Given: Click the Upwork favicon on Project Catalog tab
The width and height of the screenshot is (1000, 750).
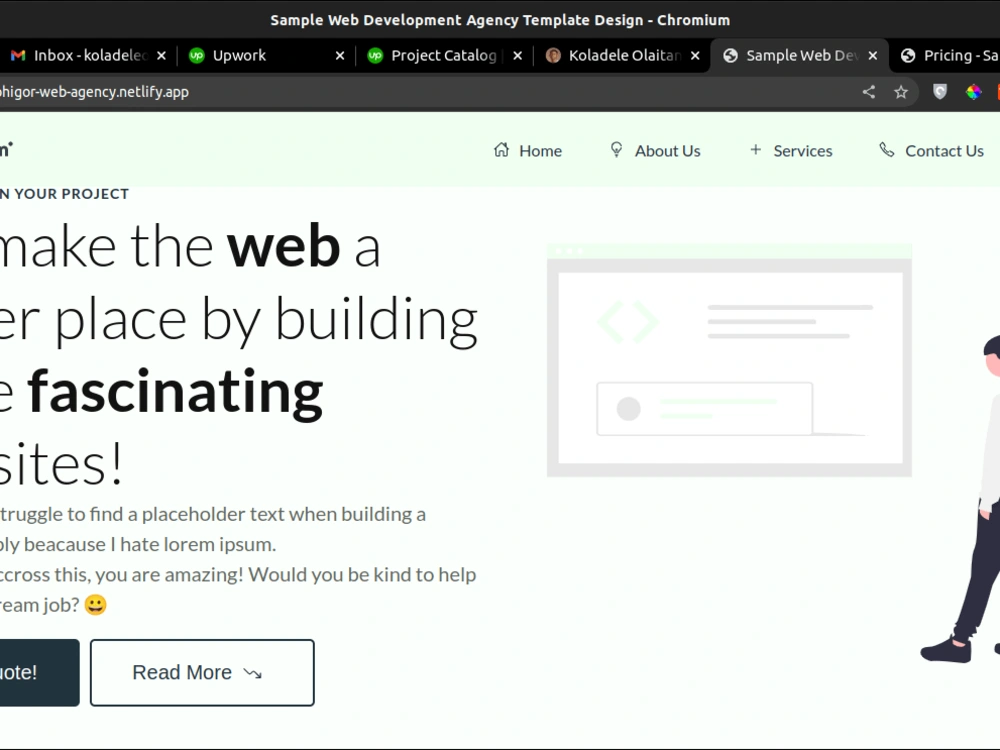Looking at the screenshot, I should tap(375, 55).
